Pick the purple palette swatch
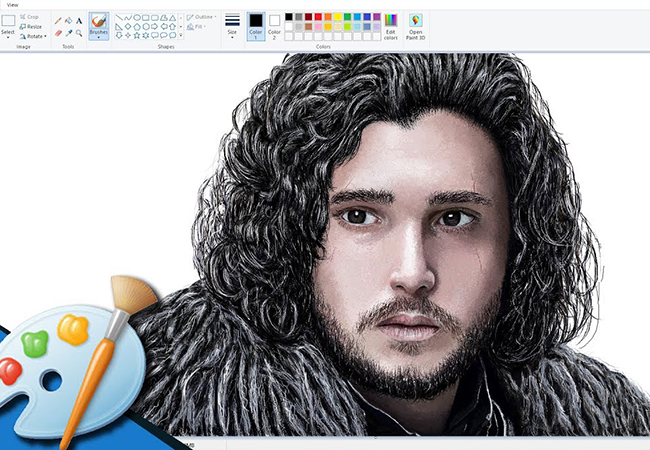The image size is (650, 450). pos(377,17)
